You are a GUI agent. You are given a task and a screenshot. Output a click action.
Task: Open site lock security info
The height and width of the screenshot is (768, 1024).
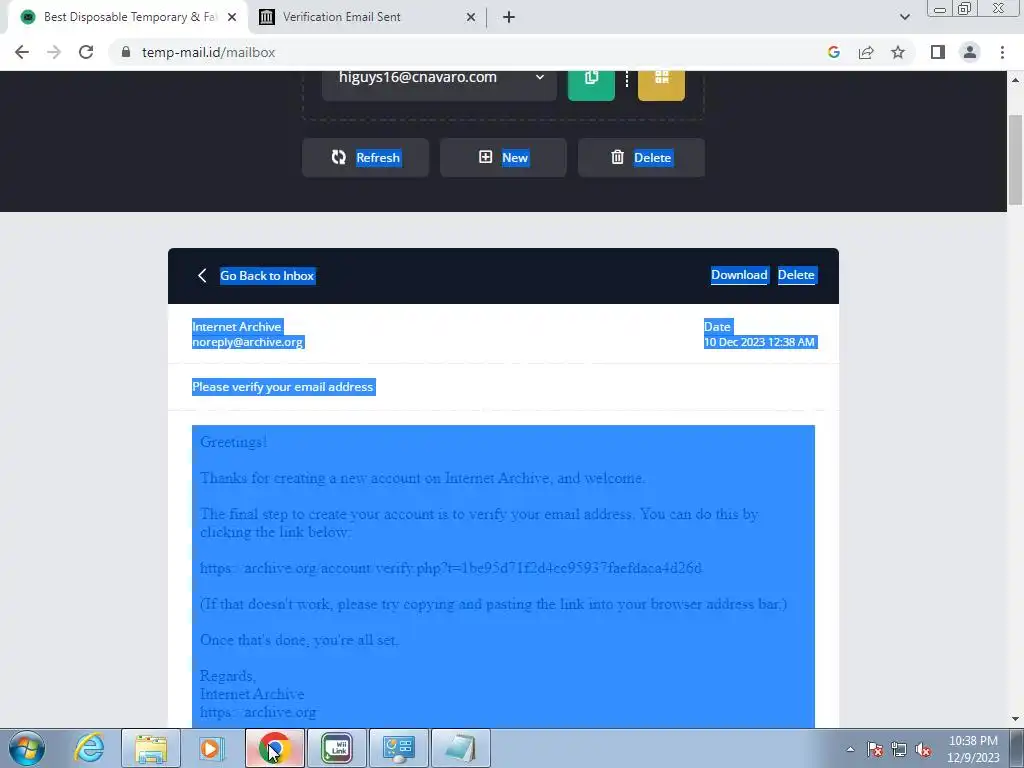[x=126, y=52]
